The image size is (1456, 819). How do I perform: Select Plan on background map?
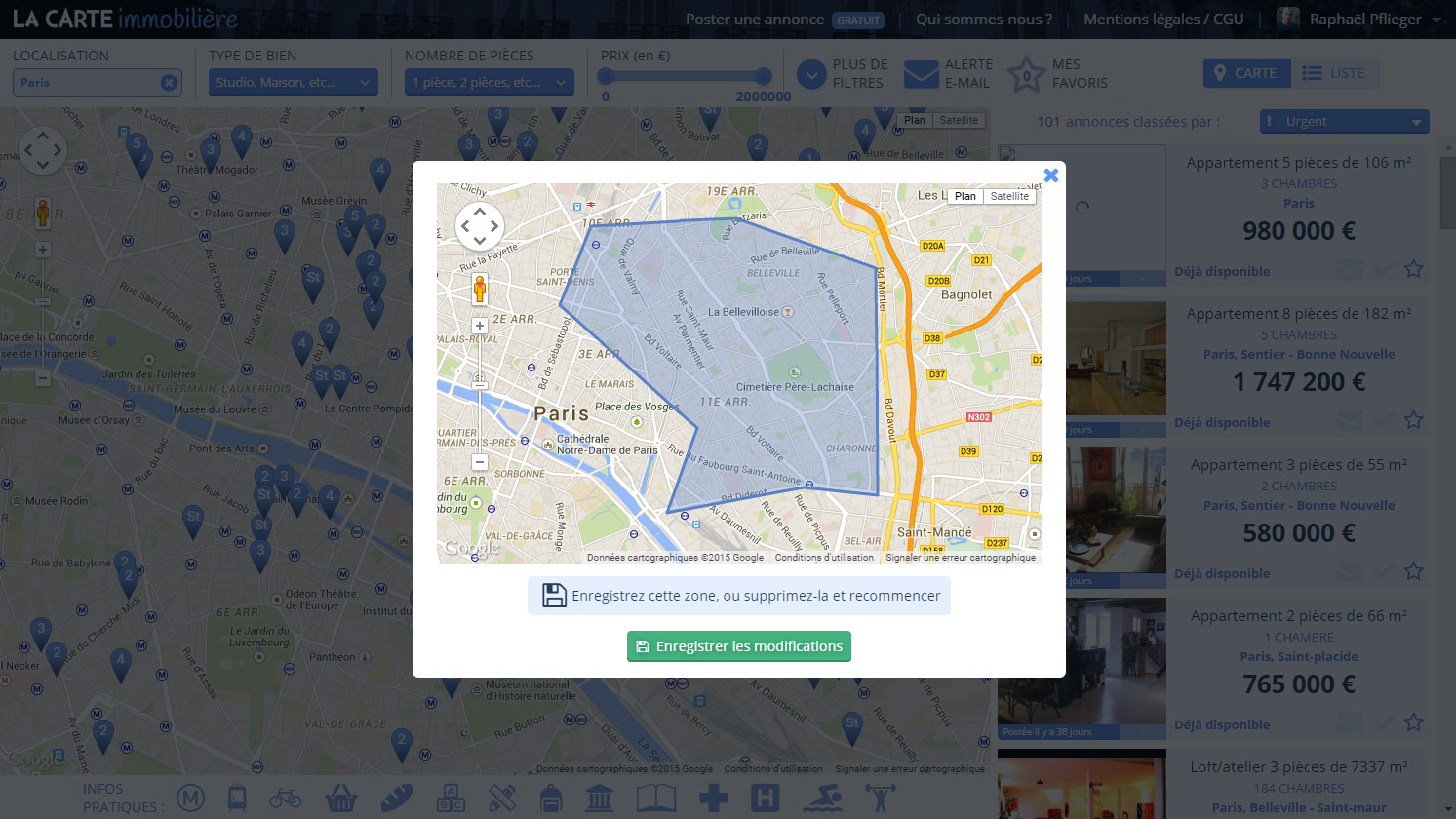point(915,120)
